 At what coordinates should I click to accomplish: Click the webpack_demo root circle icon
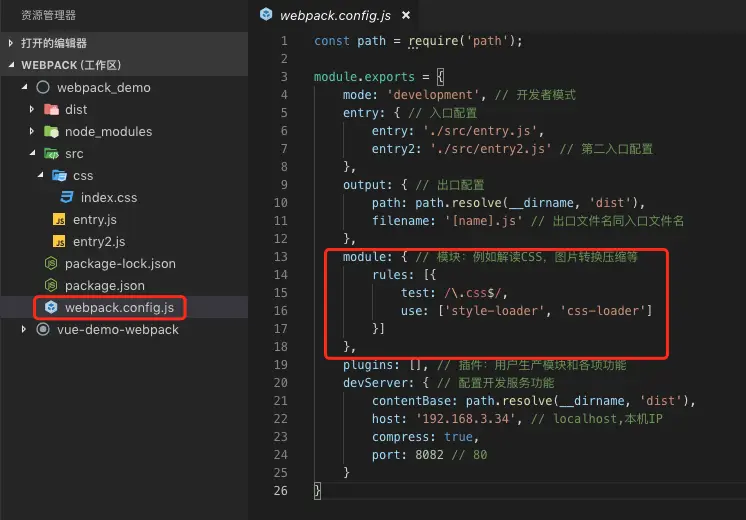click(43, 87)
